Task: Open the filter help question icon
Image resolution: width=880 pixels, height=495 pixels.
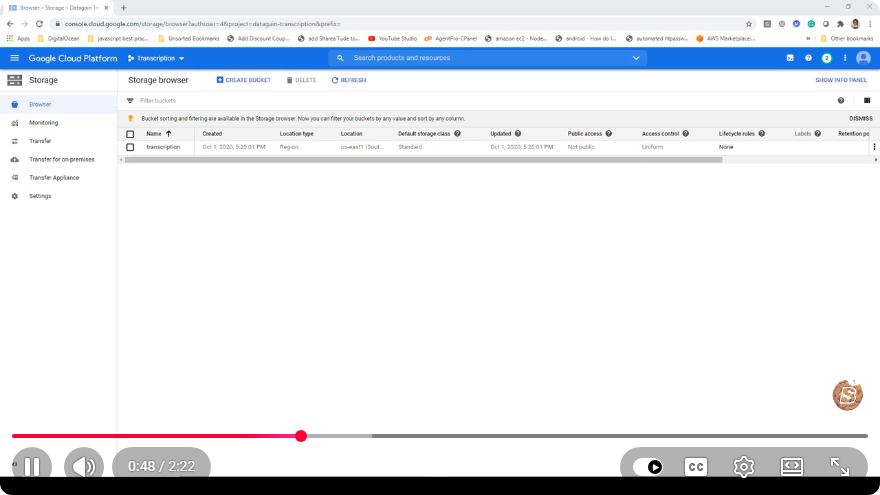Action: pos(841,100)
